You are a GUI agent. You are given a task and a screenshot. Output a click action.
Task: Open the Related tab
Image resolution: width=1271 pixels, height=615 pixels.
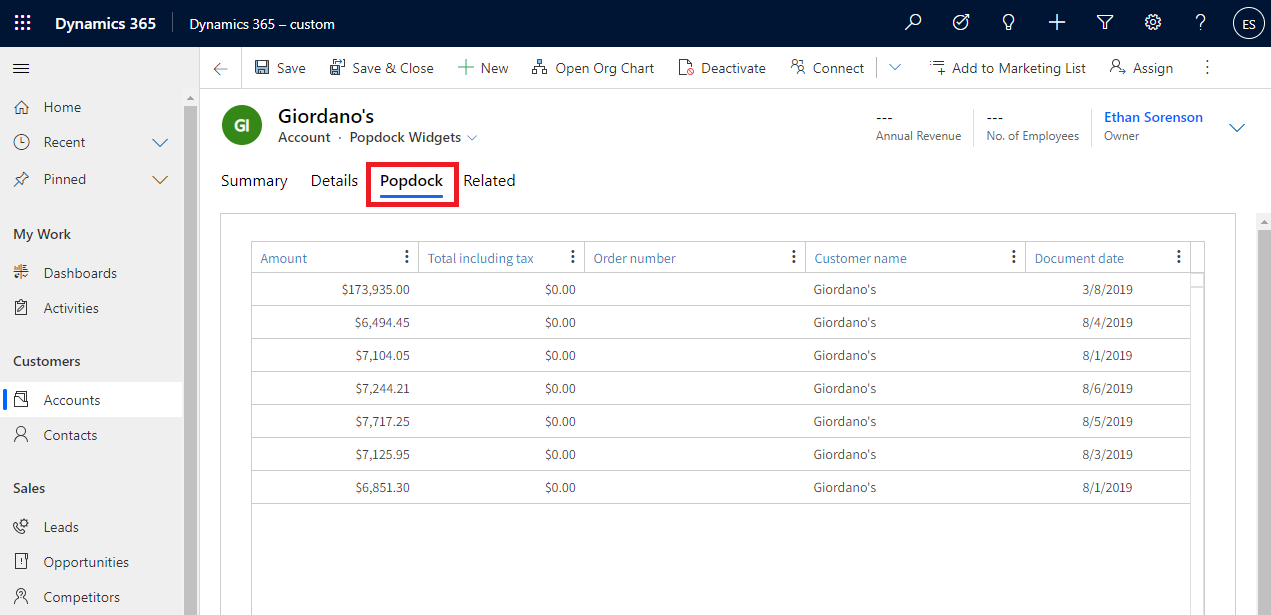[489, 181]
